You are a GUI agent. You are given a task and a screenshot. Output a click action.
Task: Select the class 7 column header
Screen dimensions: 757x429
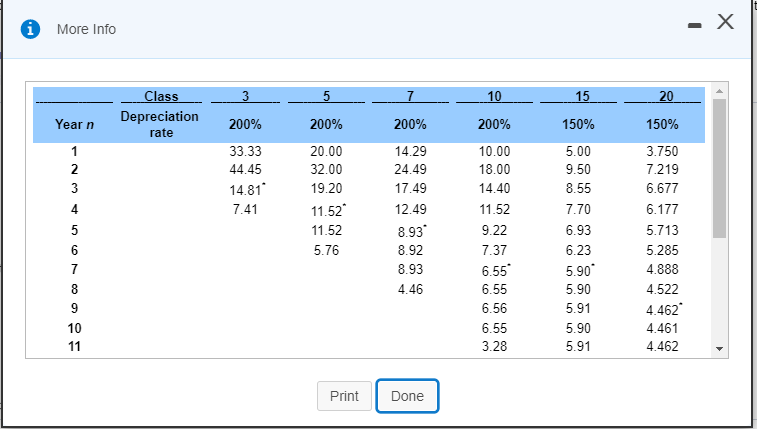410,96
